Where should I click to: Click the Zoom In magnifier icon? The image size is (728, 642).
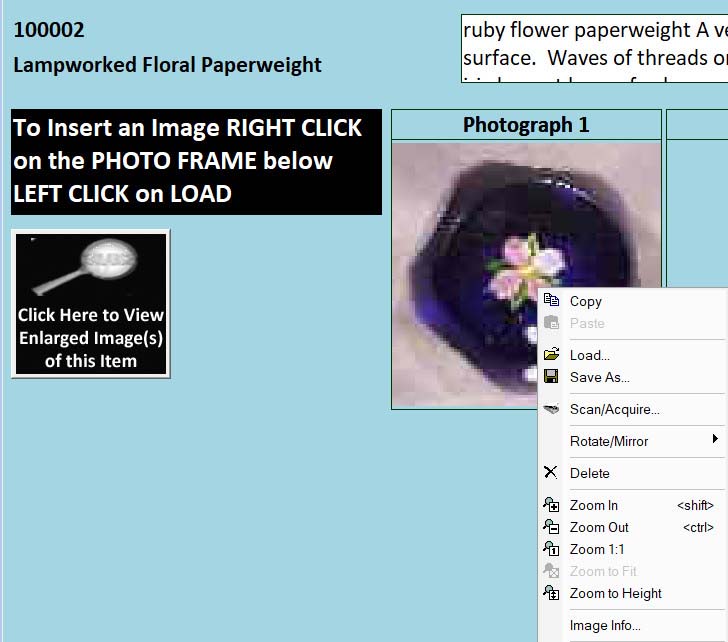[x=550, y=505]
